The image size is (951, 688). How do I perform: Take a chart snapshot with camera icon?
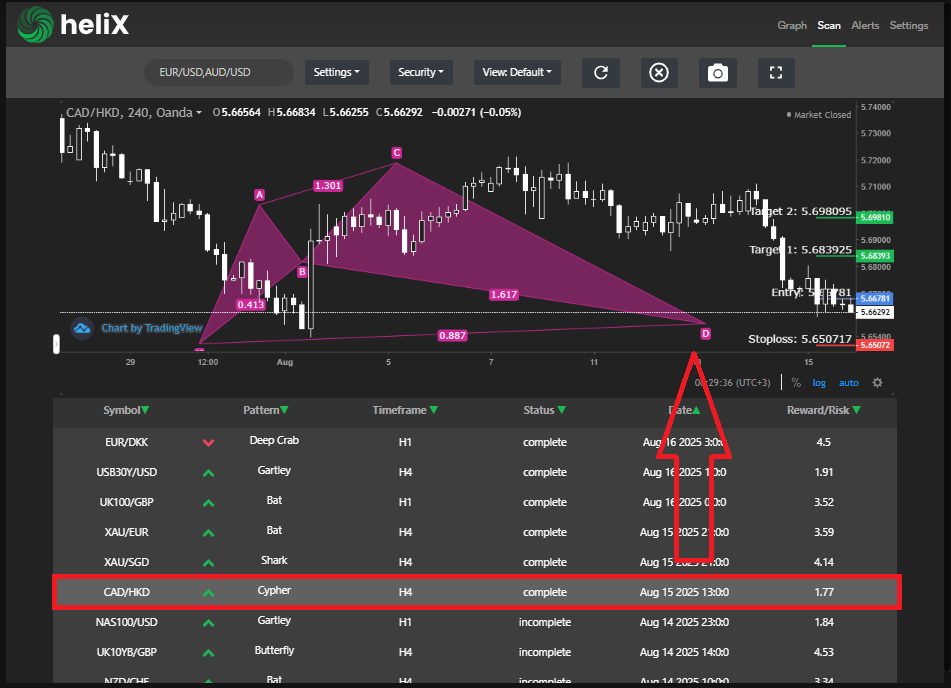tap(717, 72)
